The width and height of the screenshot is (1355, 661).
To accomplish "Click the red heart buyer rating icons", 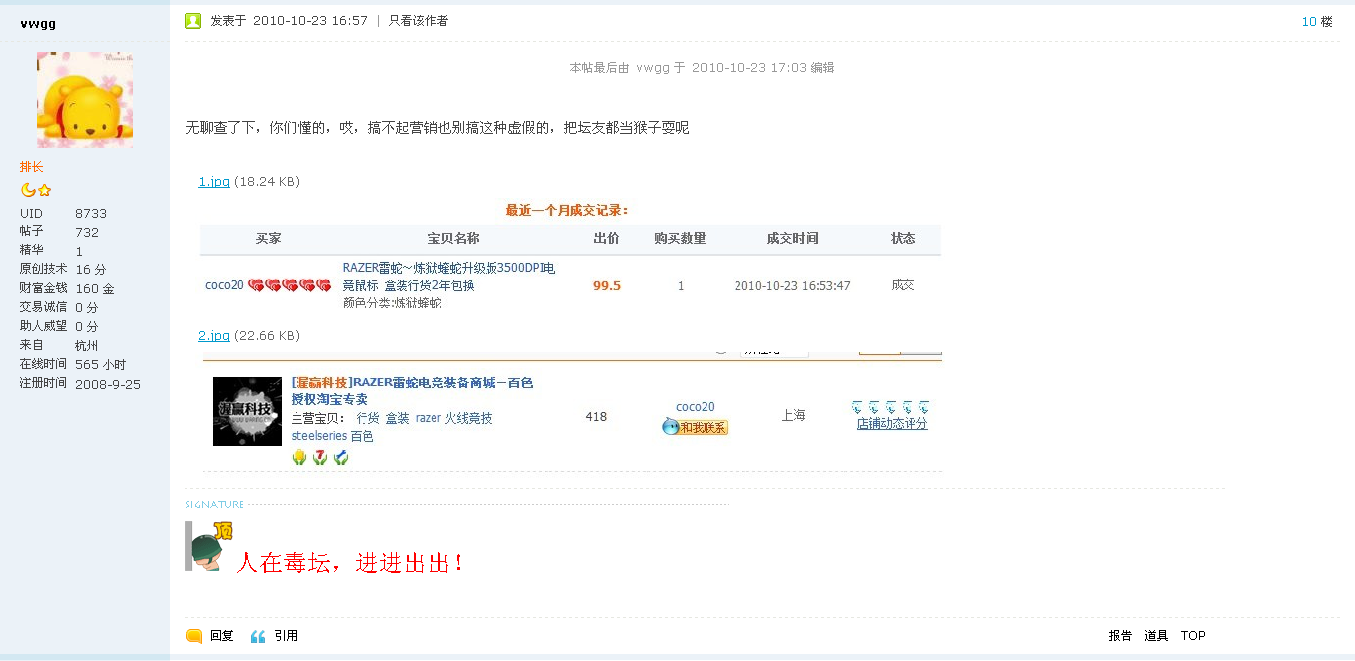I will [x=289, y=285].
